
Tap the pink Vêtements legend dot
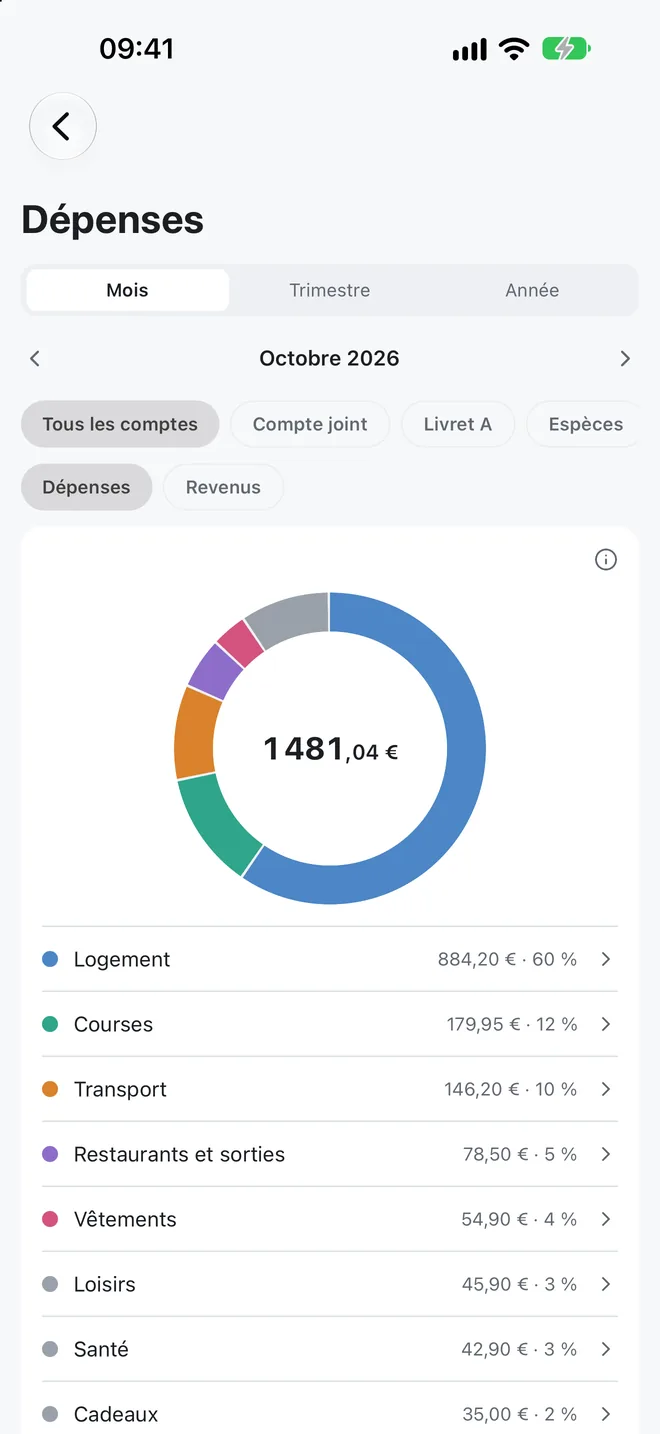coord(50,1219)
